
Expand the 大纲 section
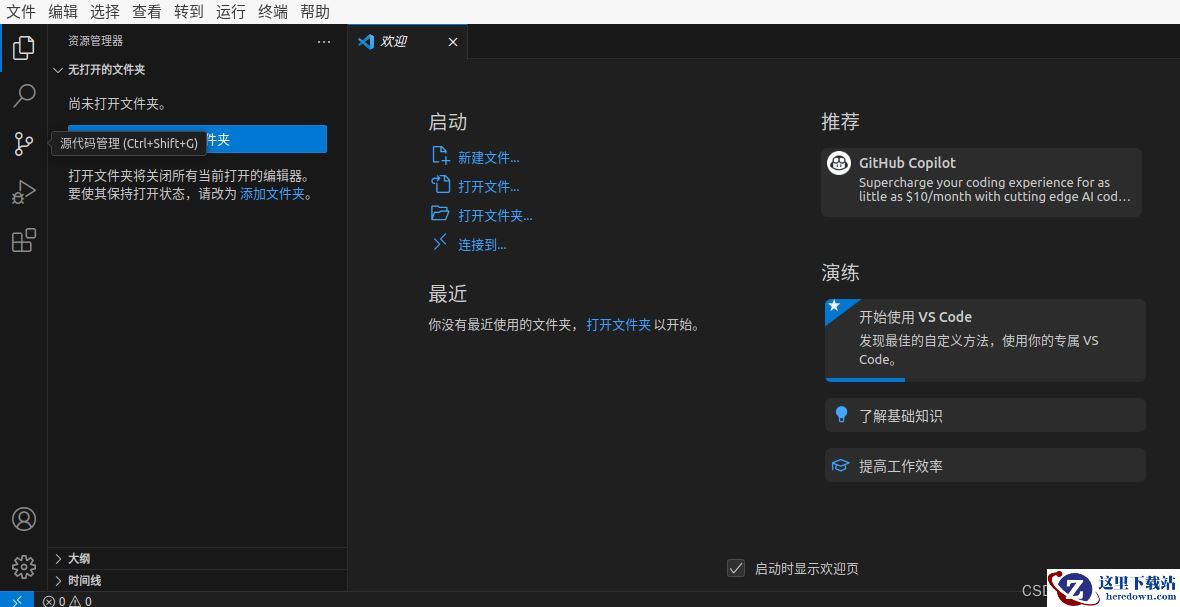tap(58, 558)
